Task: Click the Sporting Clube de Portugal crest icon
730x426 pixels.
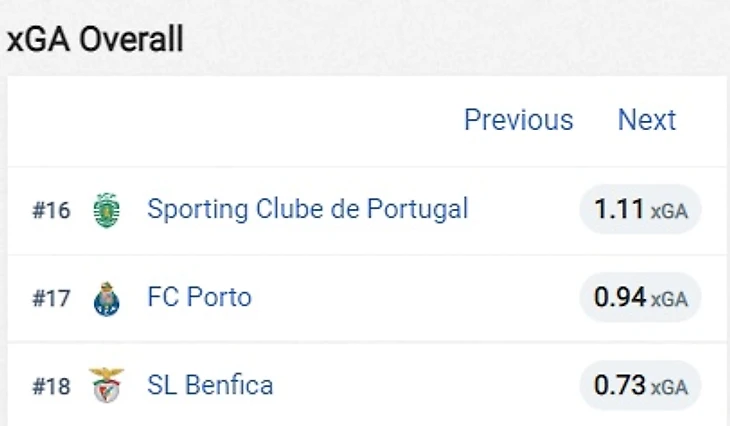Action: coord(107,210)
